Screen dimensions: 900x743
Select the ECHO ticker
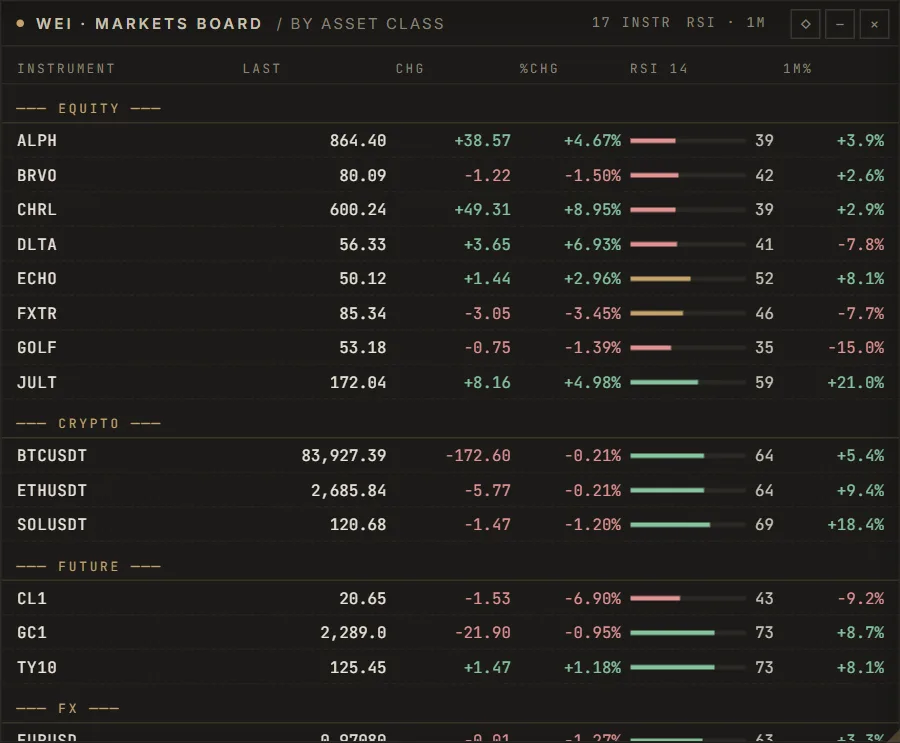pos(37,279)
